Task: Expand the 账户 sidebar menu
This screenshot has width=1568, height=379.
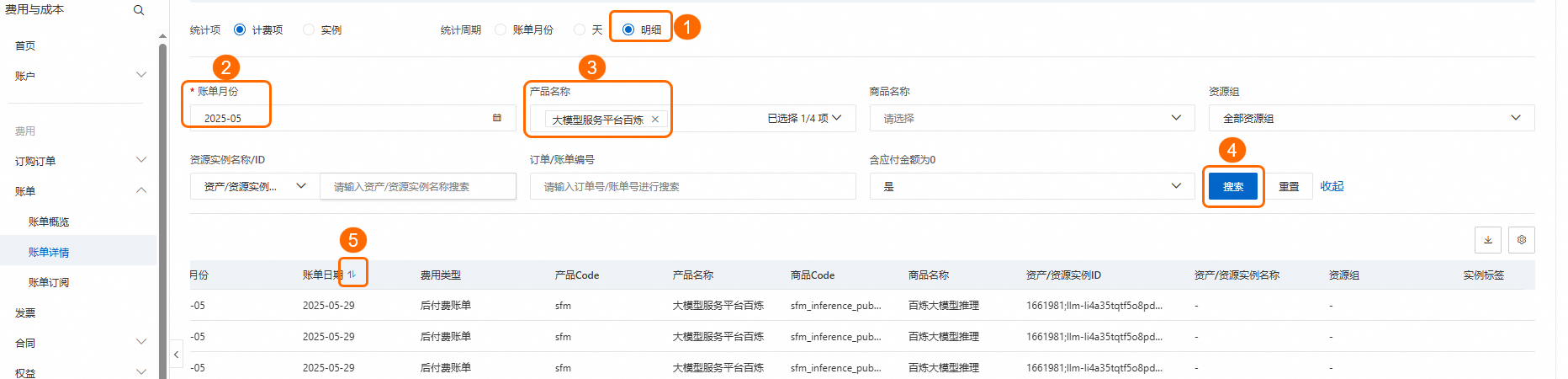Action: click(141, 75)
